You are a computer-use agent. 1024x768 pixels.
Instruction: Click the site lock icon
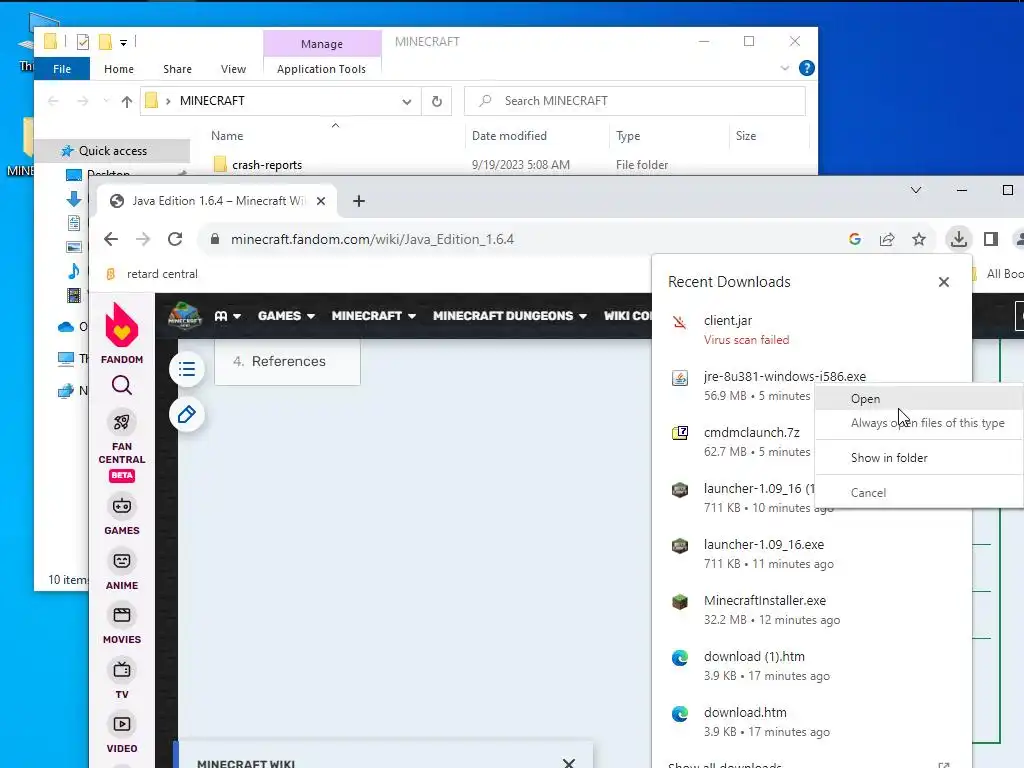(x=215, y=239)
